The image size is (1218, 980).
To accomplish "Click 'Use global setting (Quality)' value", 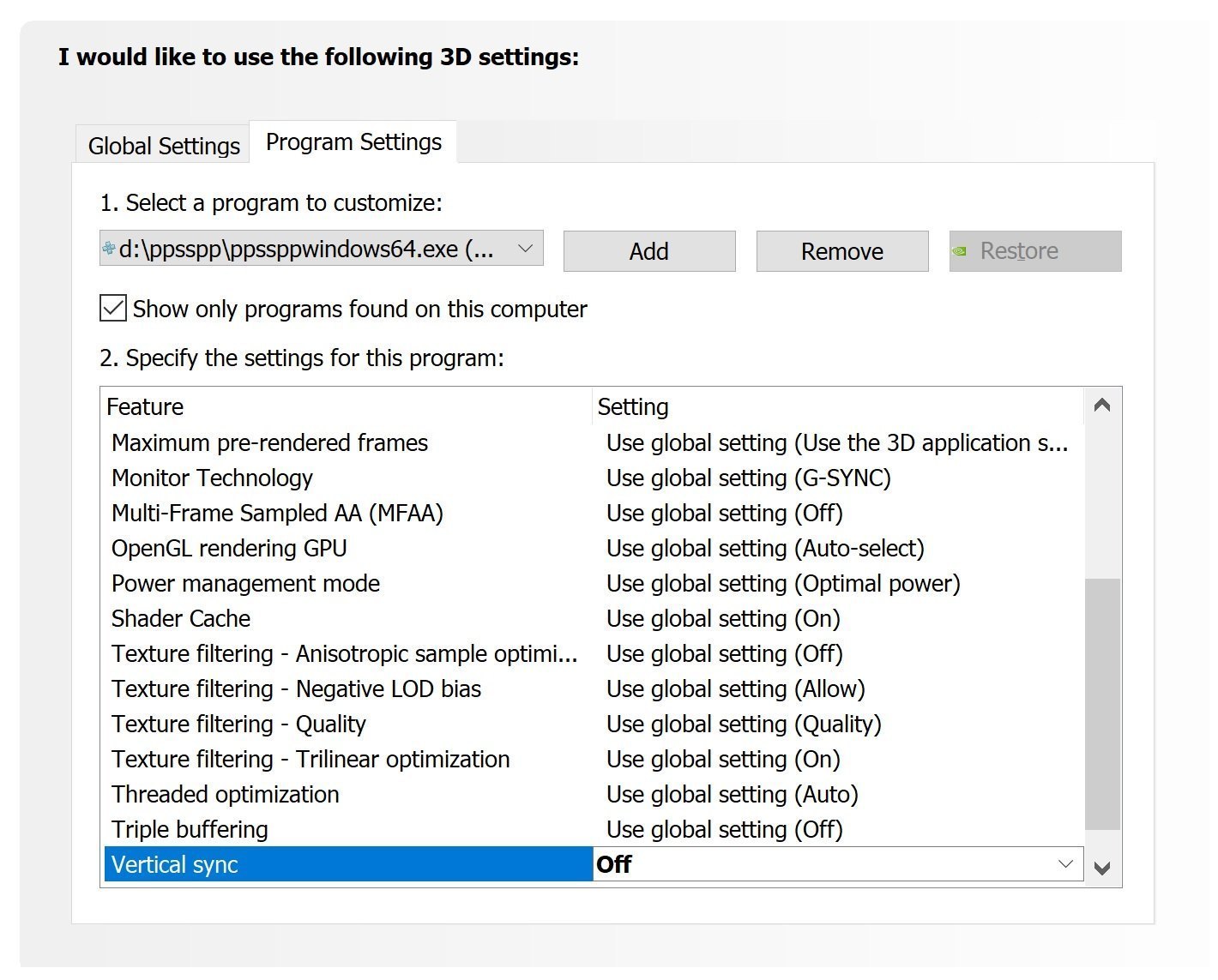I will click(x=744, y=724).
